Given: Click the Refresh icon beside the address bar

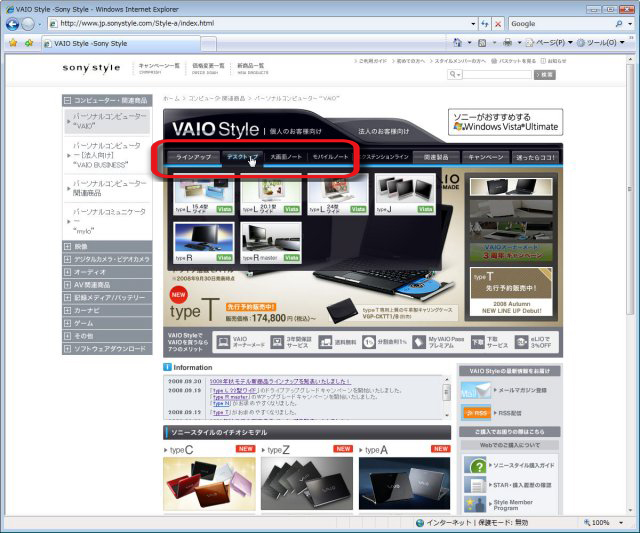Looking at the screenshot, I should point(484,24).
